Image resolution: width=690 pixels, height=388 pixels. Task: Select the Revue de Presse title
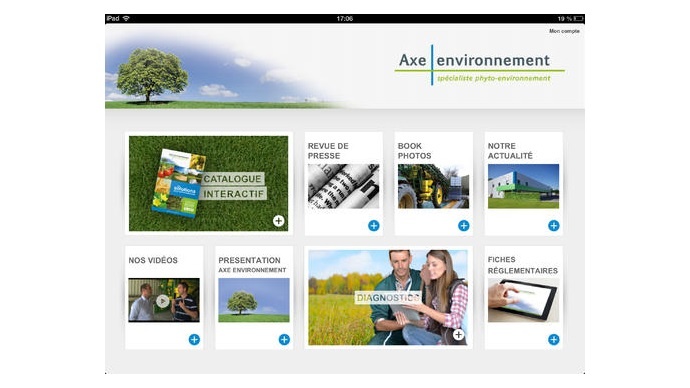[328, 151]
